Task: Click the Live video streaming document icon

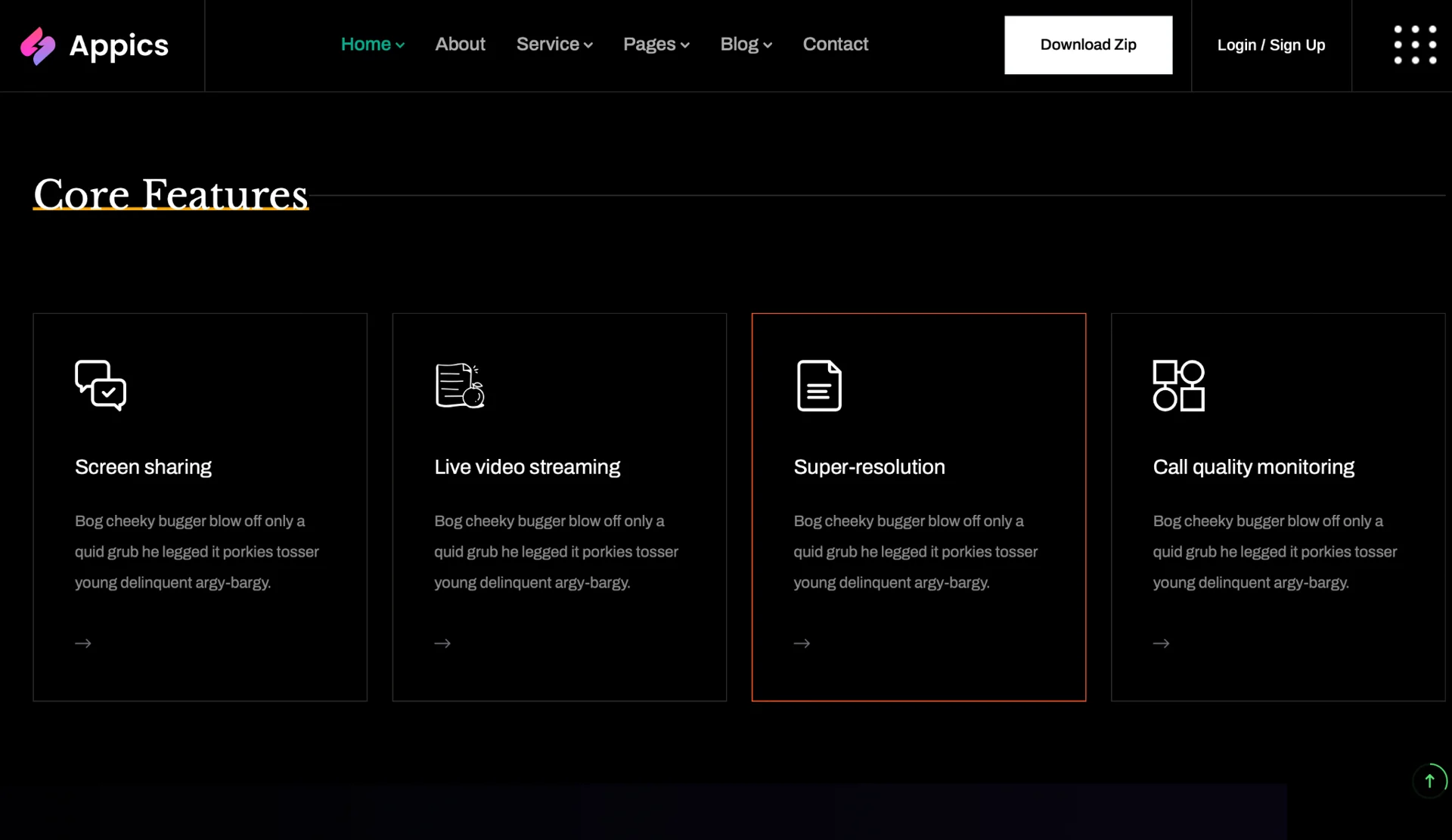Action: [460, 386]
